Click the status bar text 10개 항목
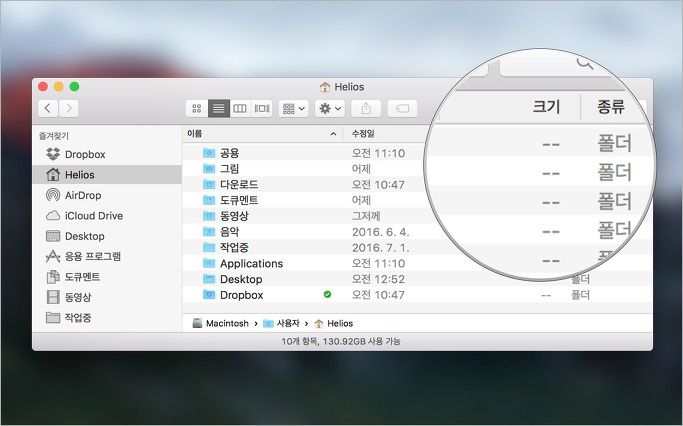 pyautogui.click(x=299, y=341)
